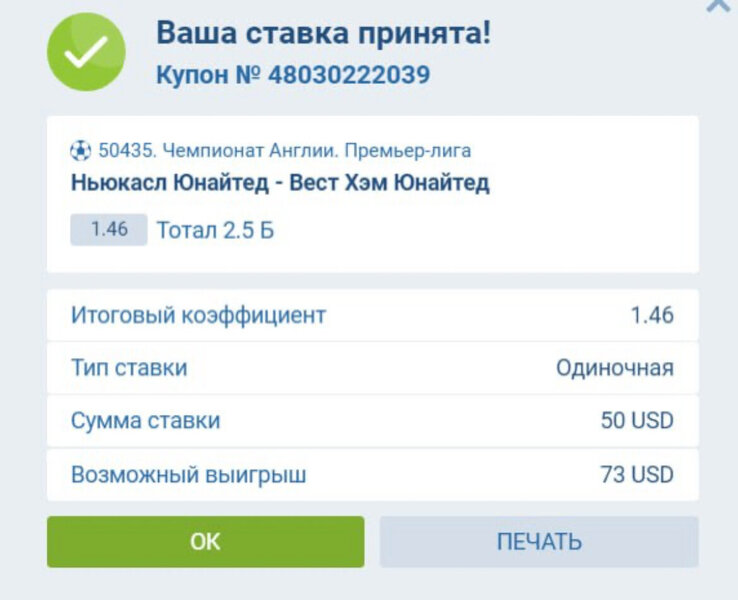The width and height of the screenshot is (738, 600).
Task: Click the football icon beside league name
Action: [80, 151]
